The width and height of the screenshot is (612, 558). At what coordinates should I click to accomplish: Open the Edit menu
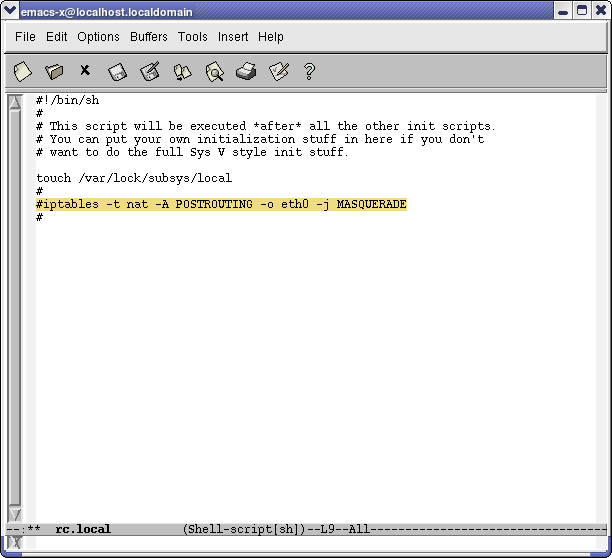pos(57,37)
